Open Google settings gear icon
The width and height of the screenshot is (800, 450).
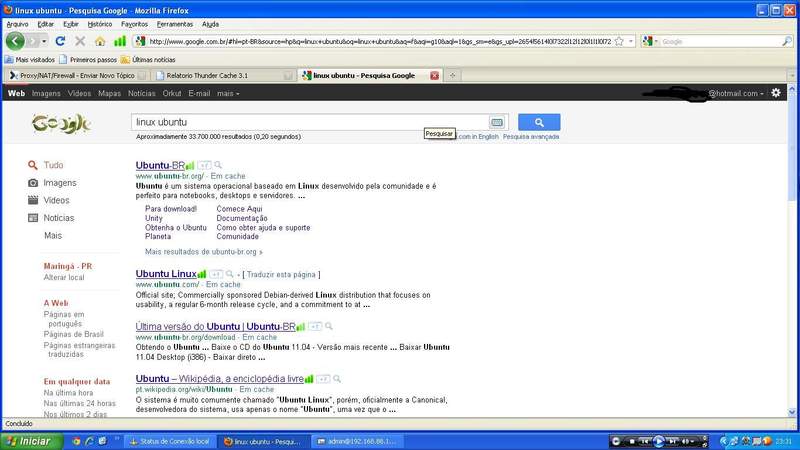[776, 93]
